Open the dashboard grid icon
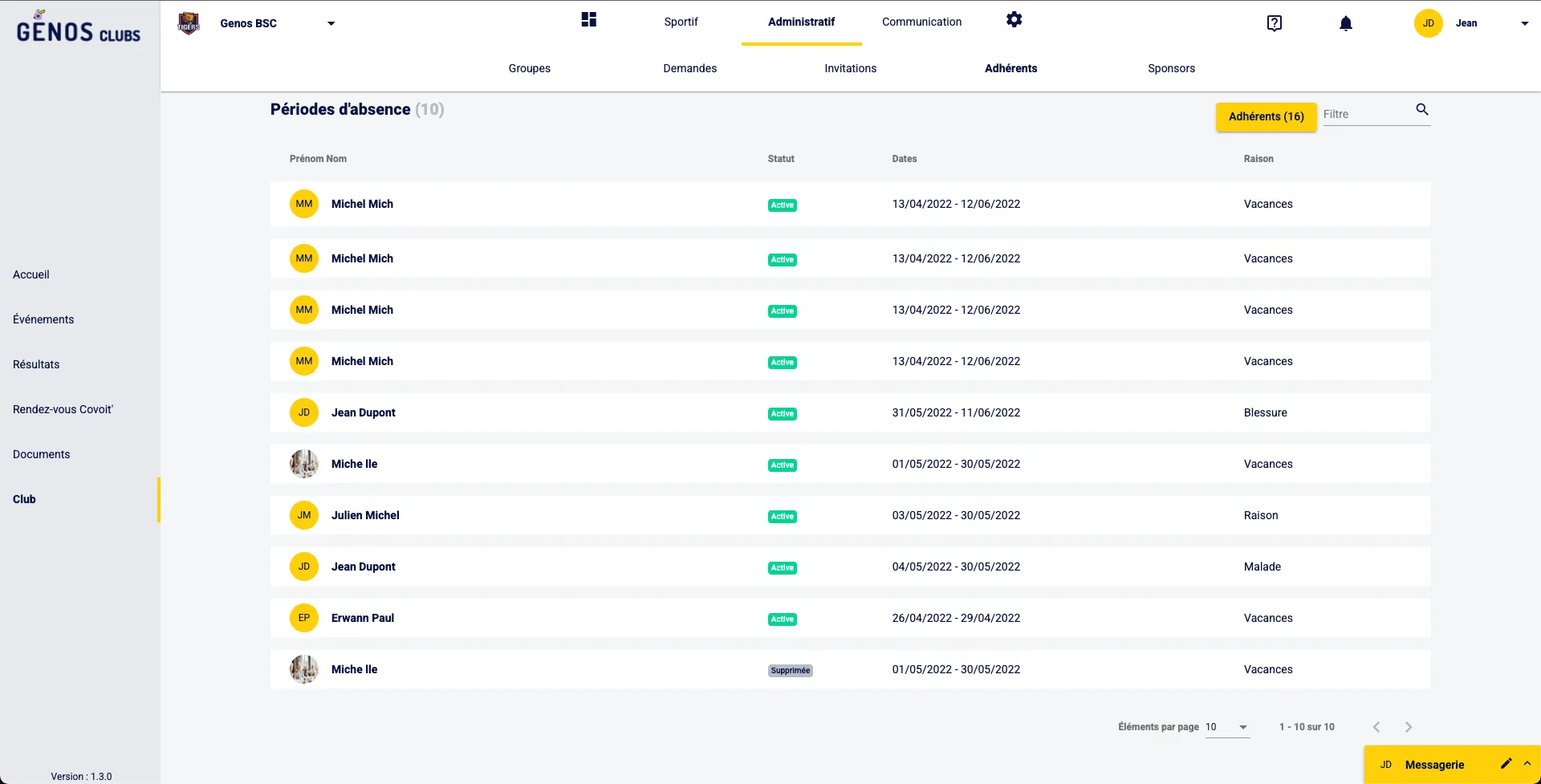This screenshot has width=1541, height=784. 589,20
